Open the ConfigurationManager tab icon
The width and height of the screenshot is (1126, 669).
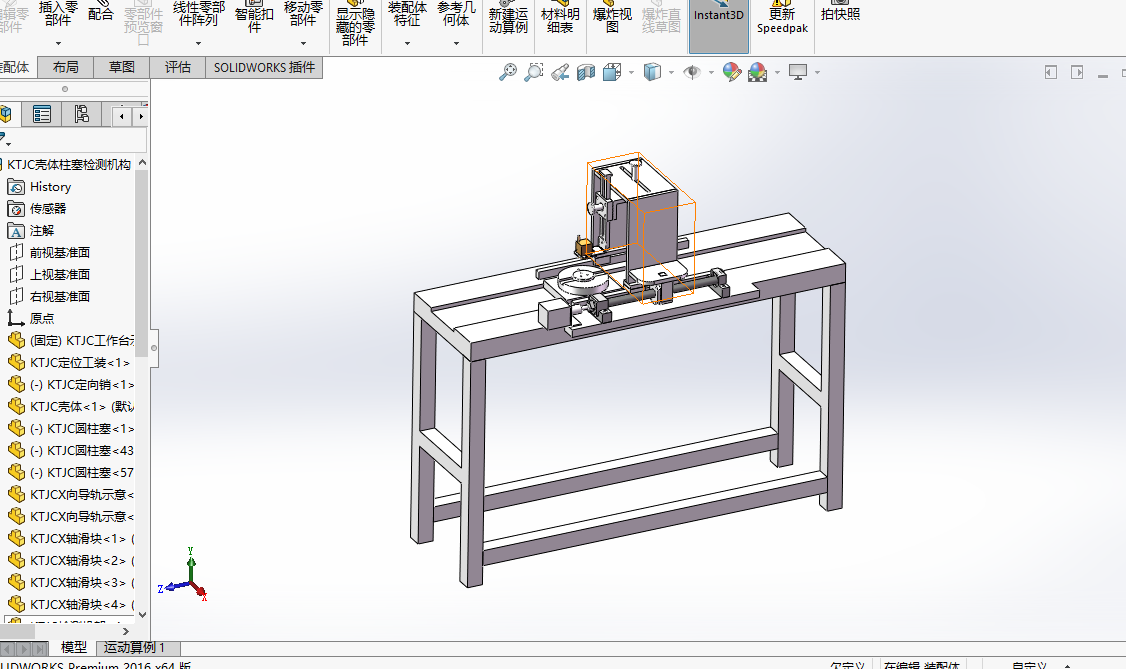pyautogui.click(x=81, y=115)
